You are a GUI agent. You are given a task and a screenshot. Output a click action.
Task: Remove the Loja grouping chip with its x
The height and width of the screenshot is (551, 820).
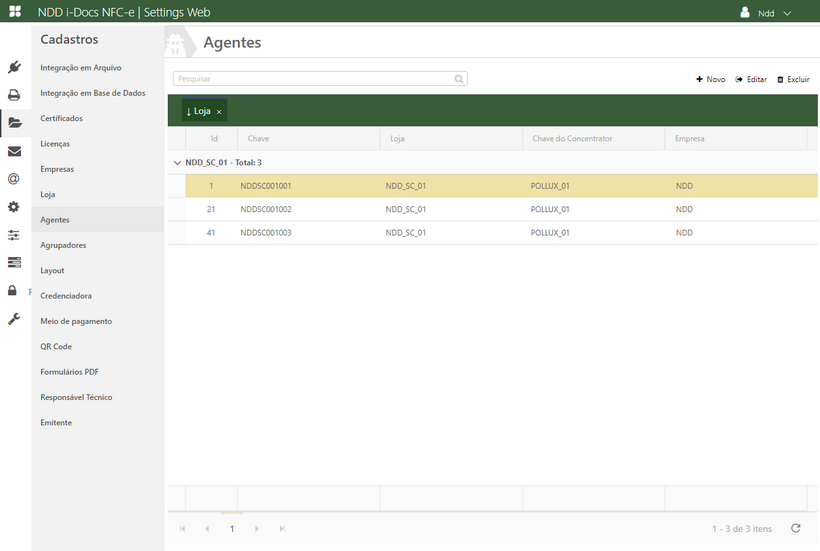[x=219, y=112]
